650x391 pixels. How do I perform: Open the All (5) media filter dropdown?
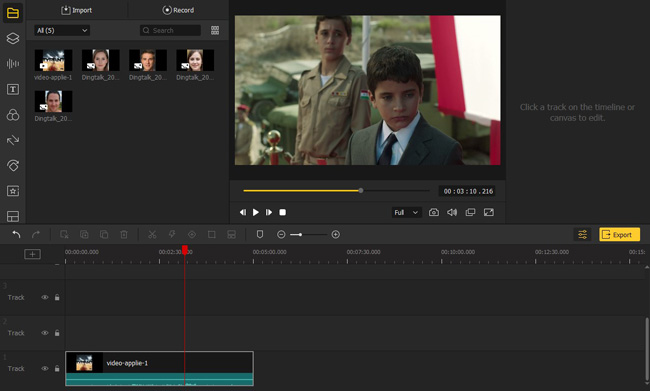pos(62,30)
